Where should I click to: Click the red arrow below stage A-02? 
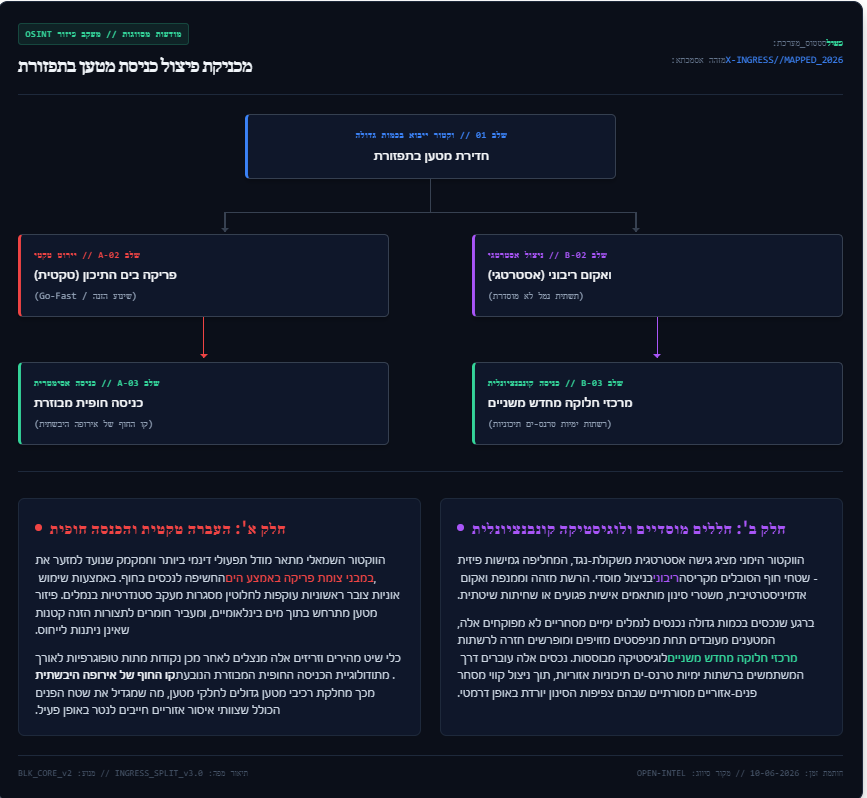click(x=203, y=337)
